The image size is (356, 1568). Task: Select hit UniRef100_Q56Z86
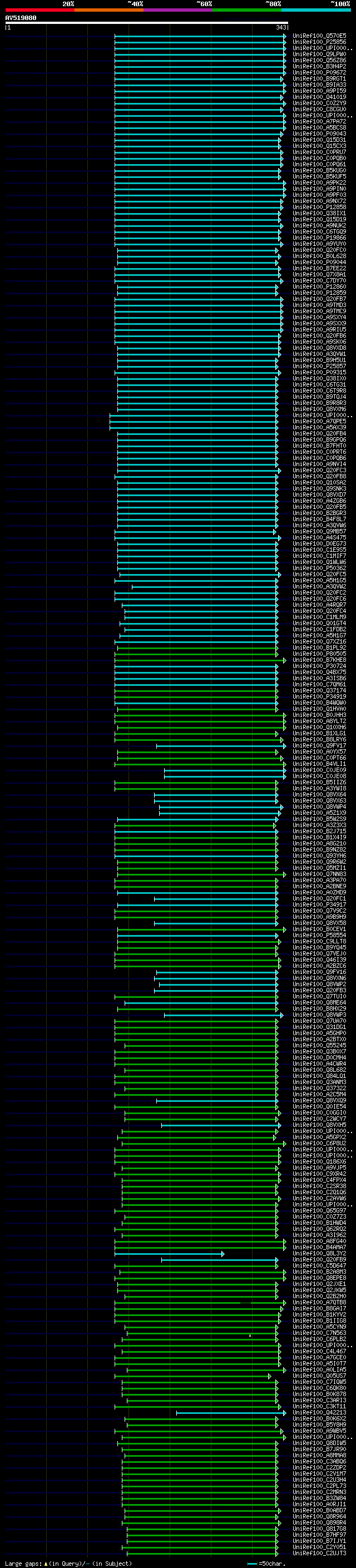tap(319, 60)
